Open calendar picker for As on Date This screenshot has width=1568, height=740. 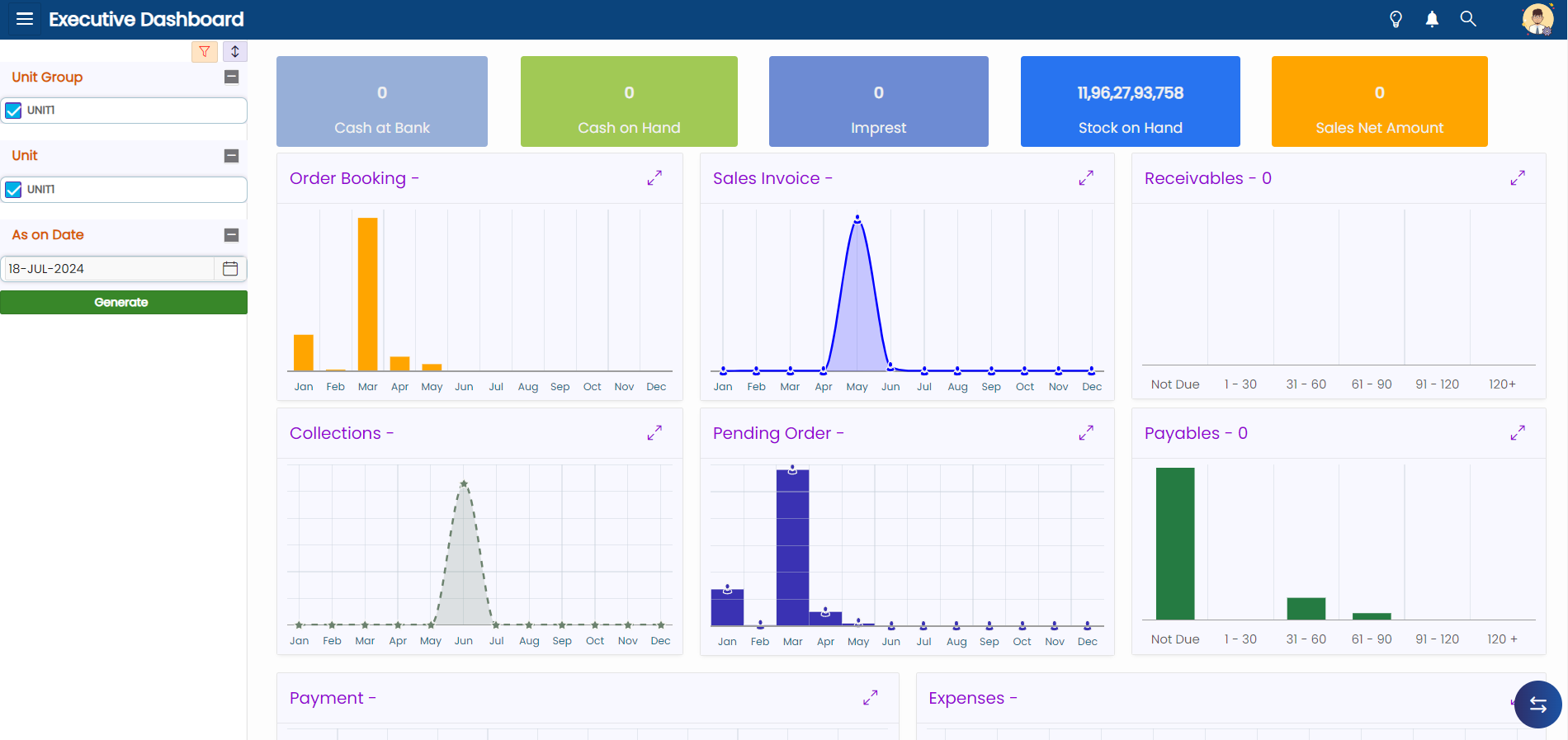click(x=230, y=269)
